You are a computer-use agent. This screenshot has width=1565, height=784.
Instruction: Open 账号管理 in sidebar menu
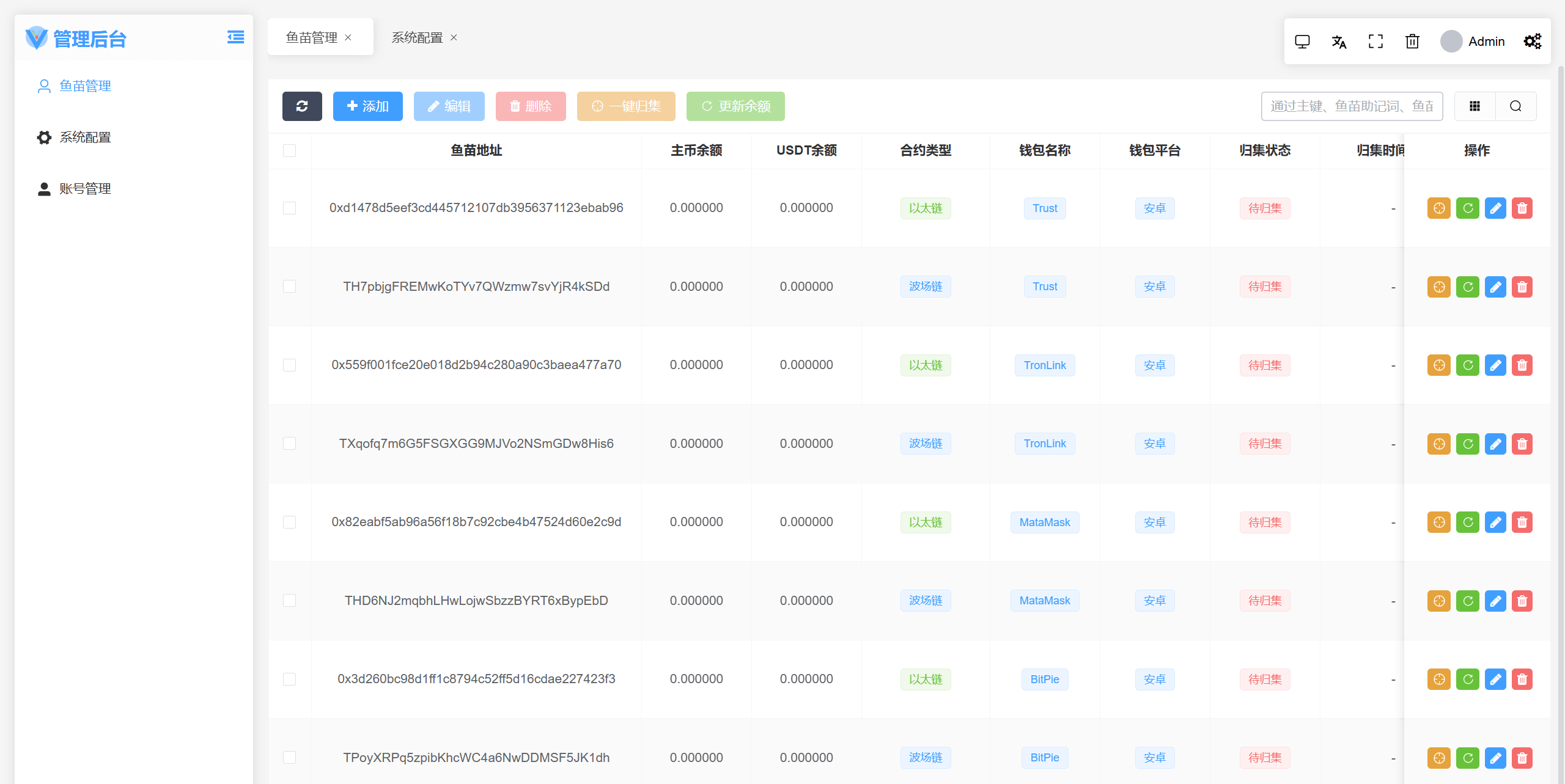tap(85, 189)
